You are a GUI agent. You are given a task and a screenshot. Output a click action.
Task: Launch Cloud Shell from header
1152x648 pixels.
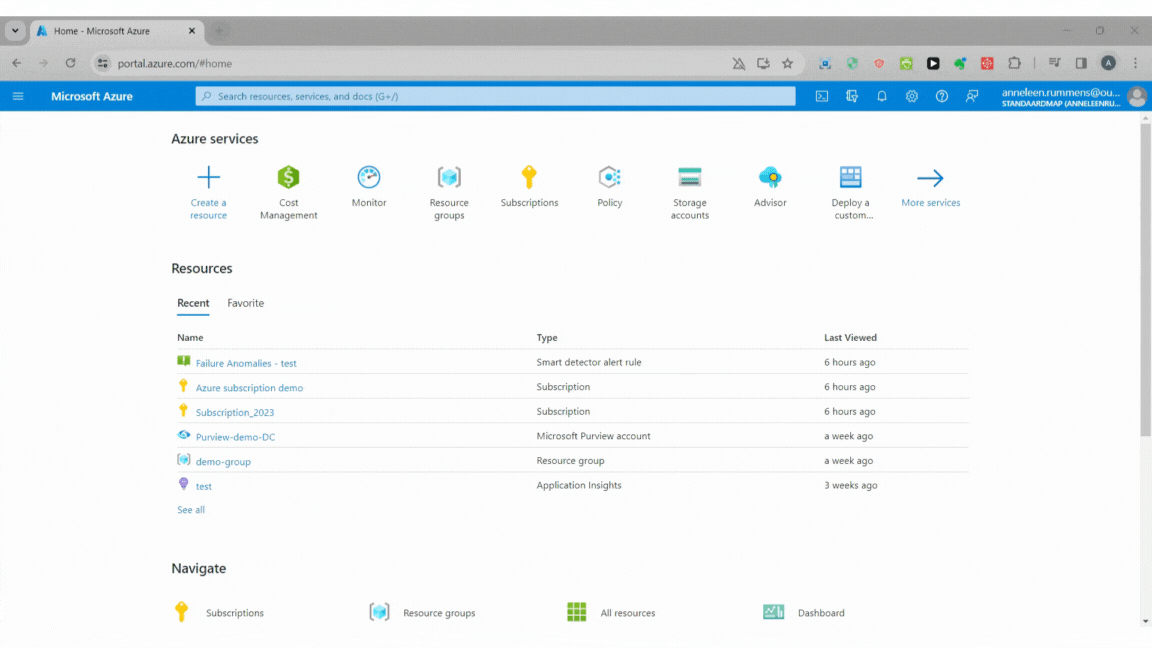click(x=822, y=96)
